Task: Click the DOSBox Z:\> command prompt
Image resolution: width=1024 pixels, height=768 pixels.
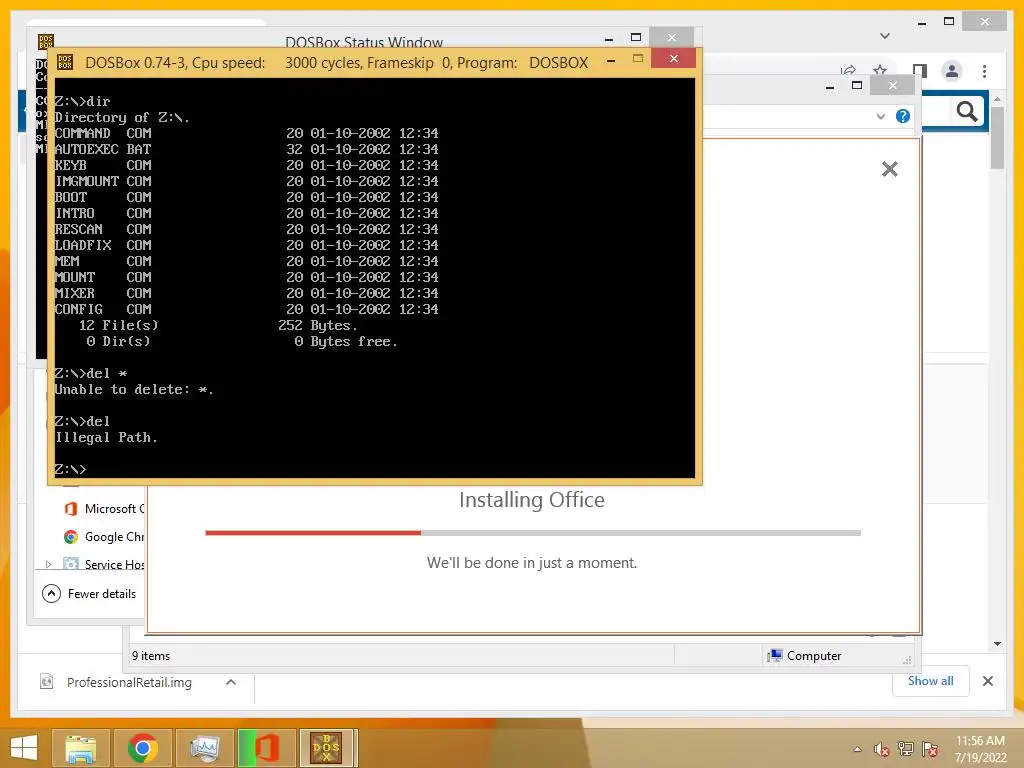Action: pos(70,469)
